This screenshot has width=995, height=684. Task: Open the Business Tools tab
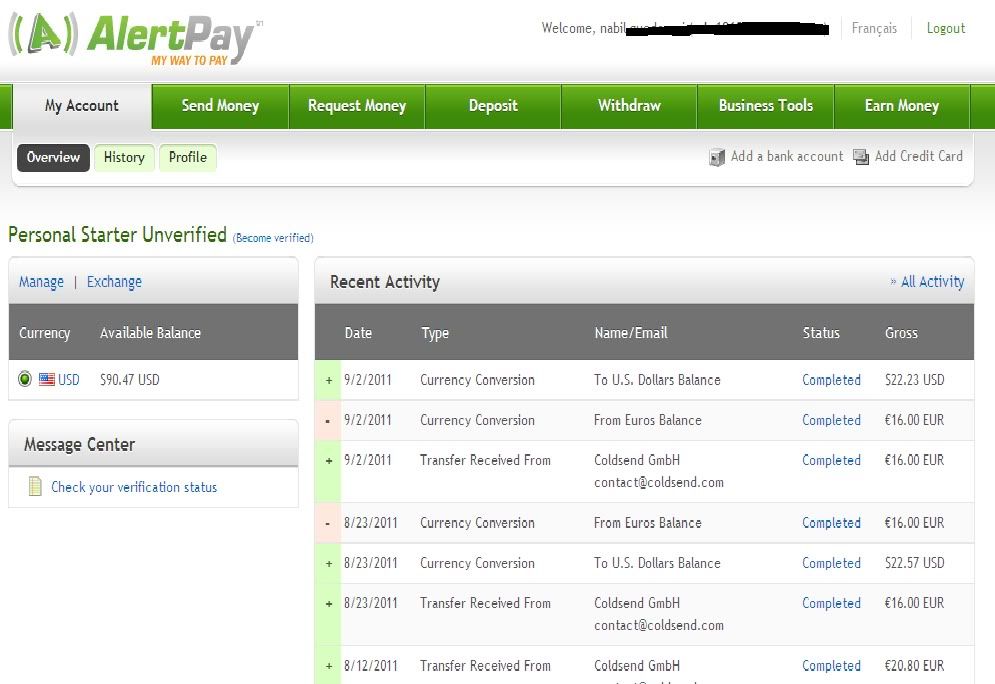765,106
